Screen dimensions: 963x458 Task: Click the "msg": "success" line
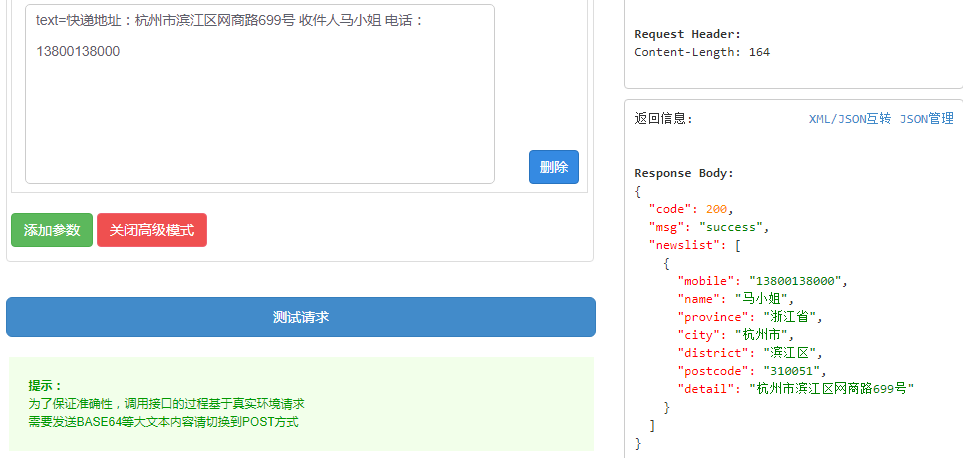pos(709,227)
